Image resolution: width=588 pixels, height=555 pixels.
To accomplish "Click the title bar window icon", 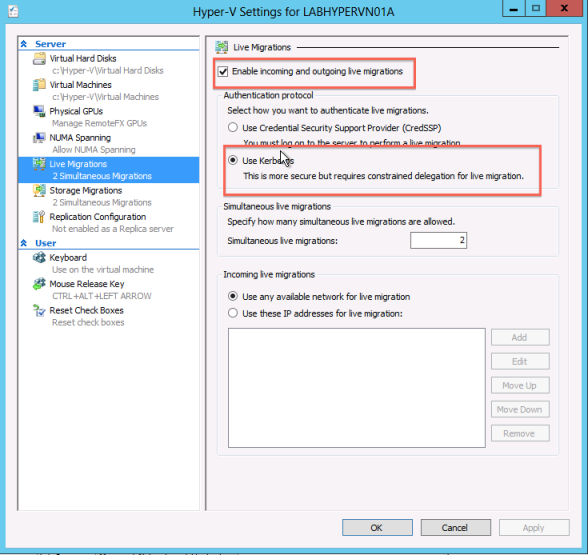I will tap(13, 11).
